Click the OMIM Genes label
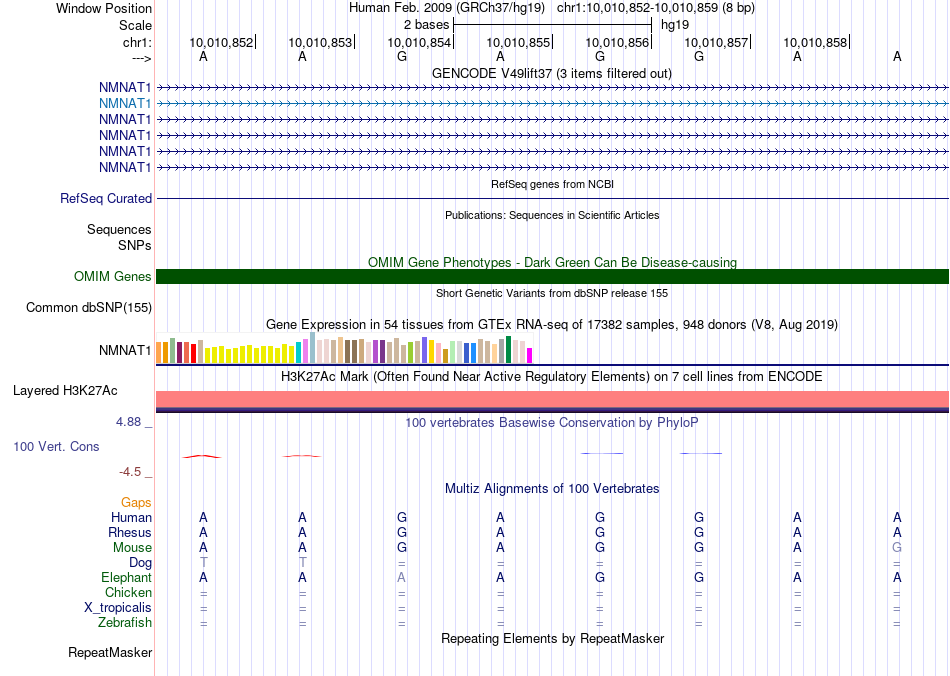The height and width of the screenshot is (676, 950). pyautogui.click(x=113, y=277)
